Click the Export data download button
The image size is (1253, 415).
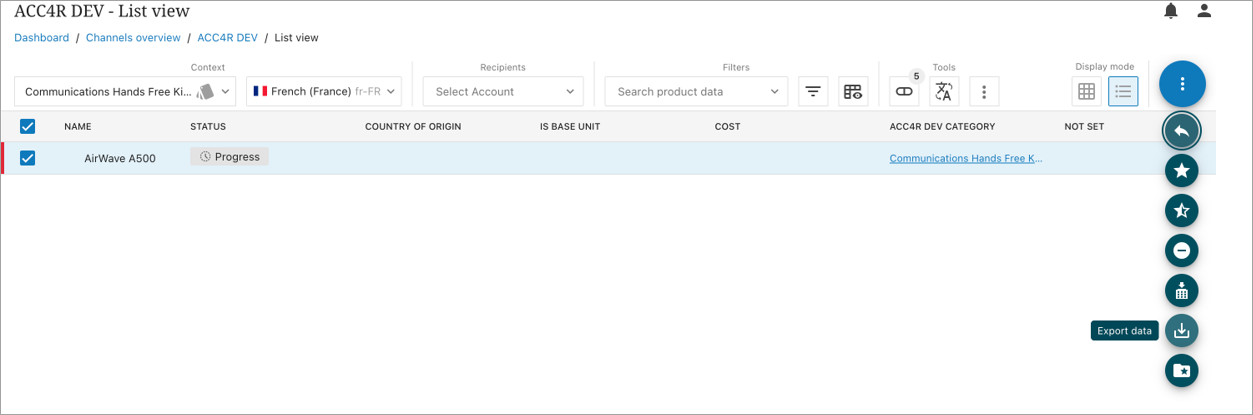1181,331
